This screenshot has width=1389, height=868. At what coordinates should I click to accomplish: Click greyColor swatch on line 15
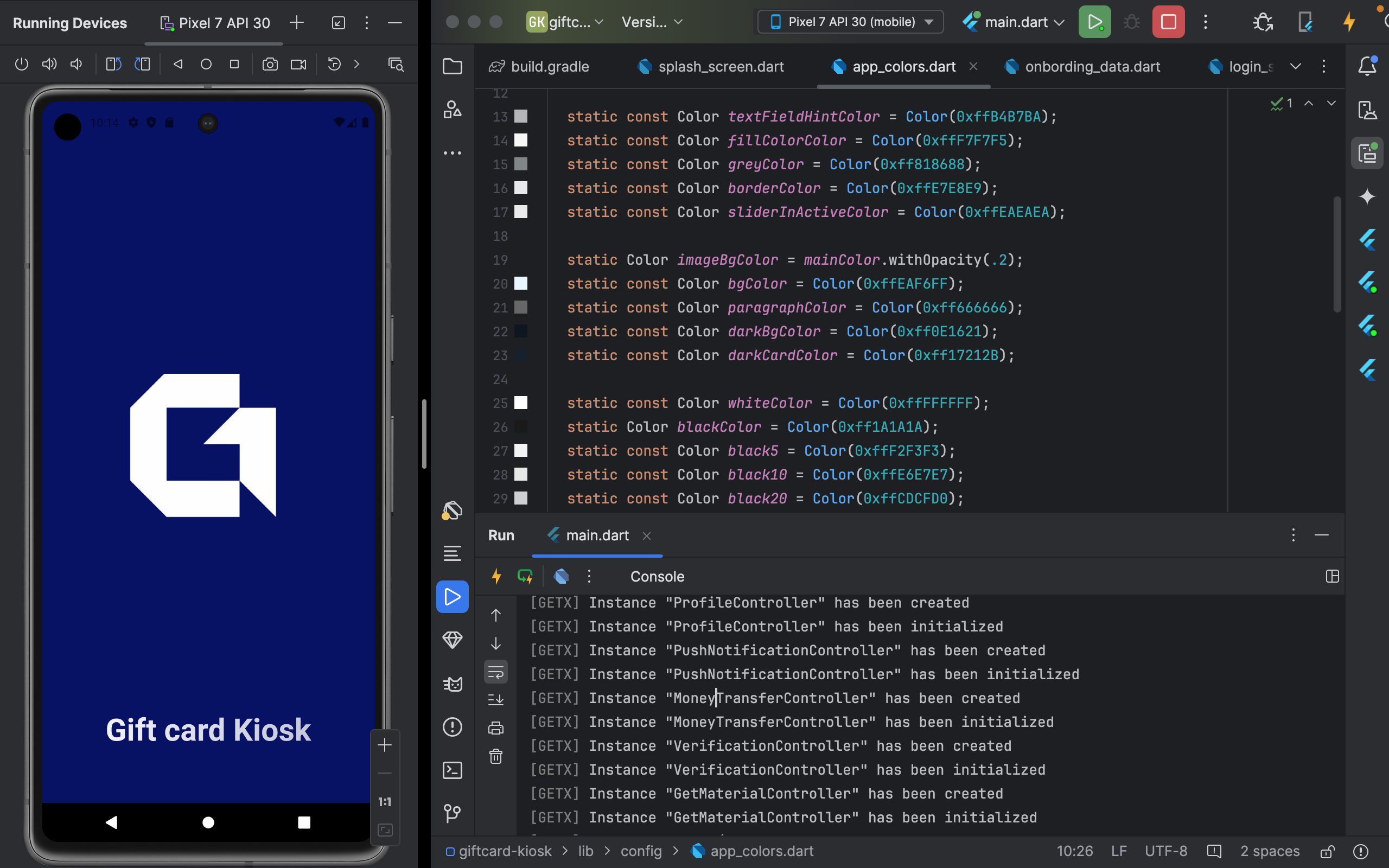pyautogui.click(x=520, y=164)
